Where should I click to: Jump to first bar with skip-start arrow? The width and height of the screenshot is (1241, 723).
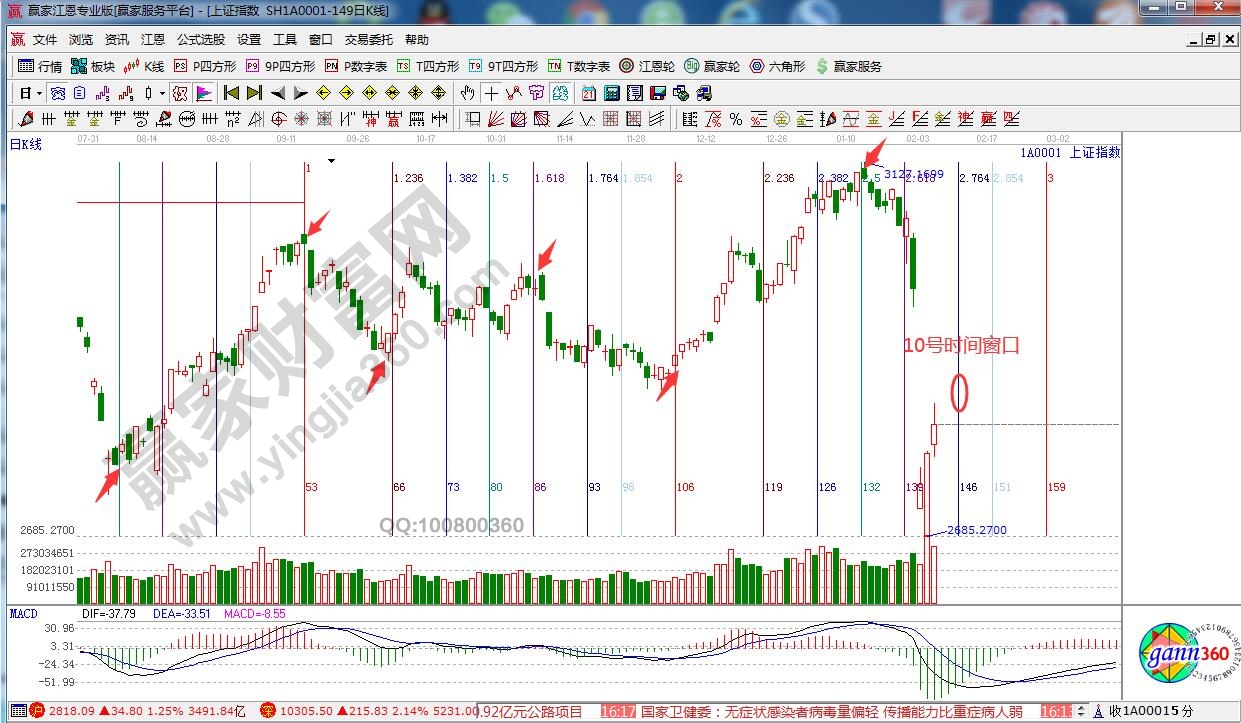pos(231,94)
